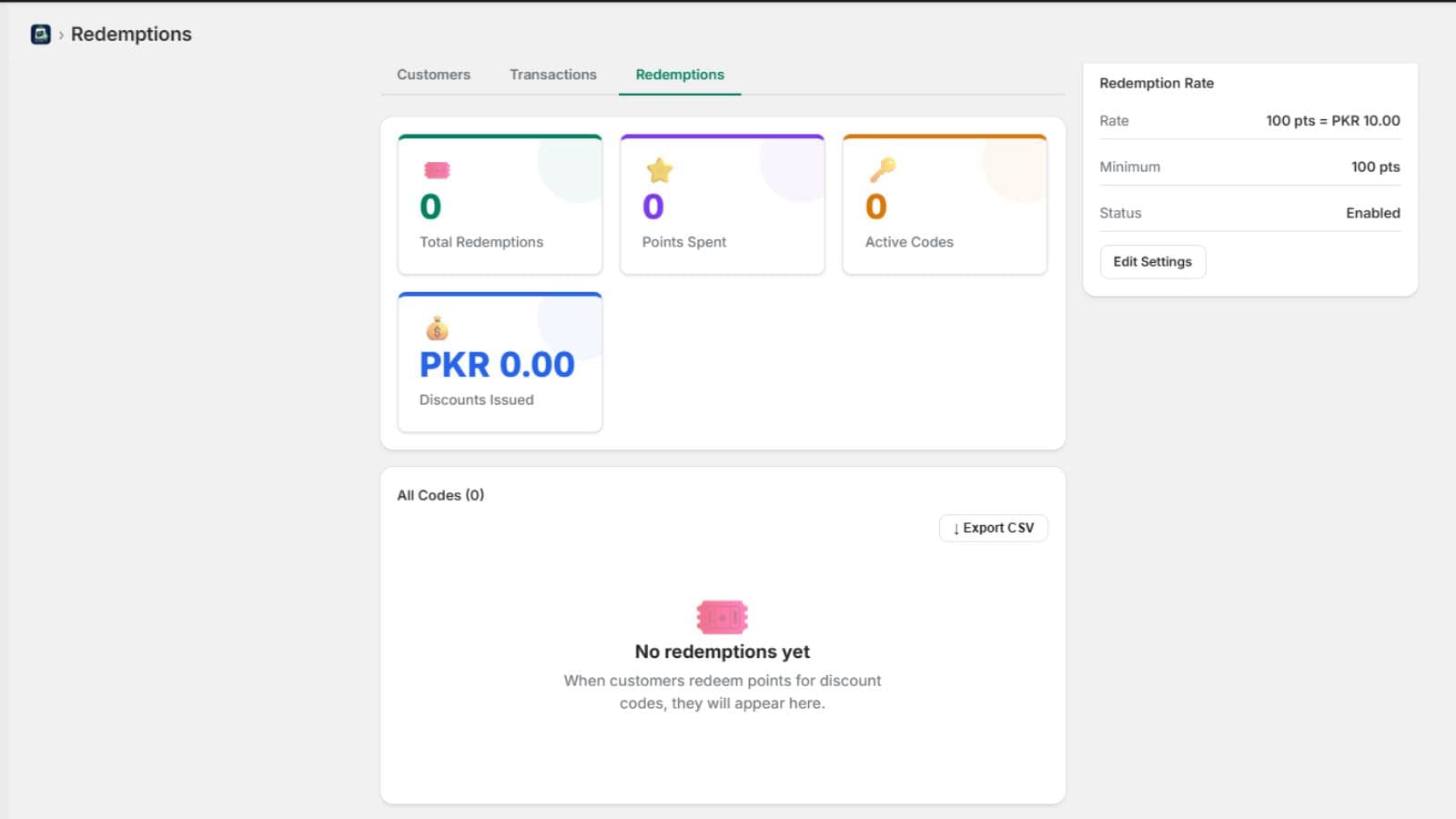Click the money bag icon above Discounts Issued
1456x819 pixels.
(437, 328)
